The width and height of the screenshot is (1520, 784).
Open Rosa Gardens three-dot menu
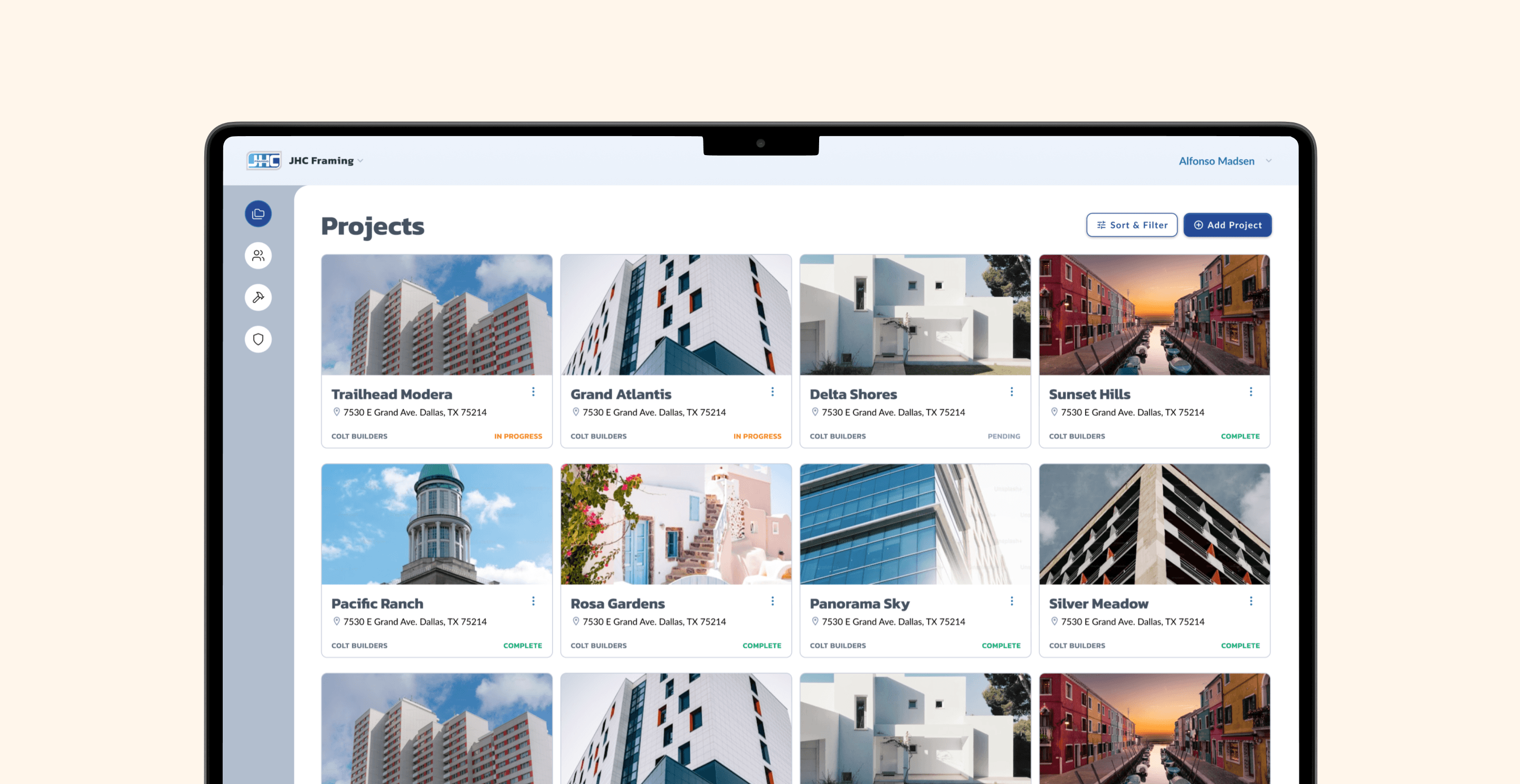tap(772, 601)
